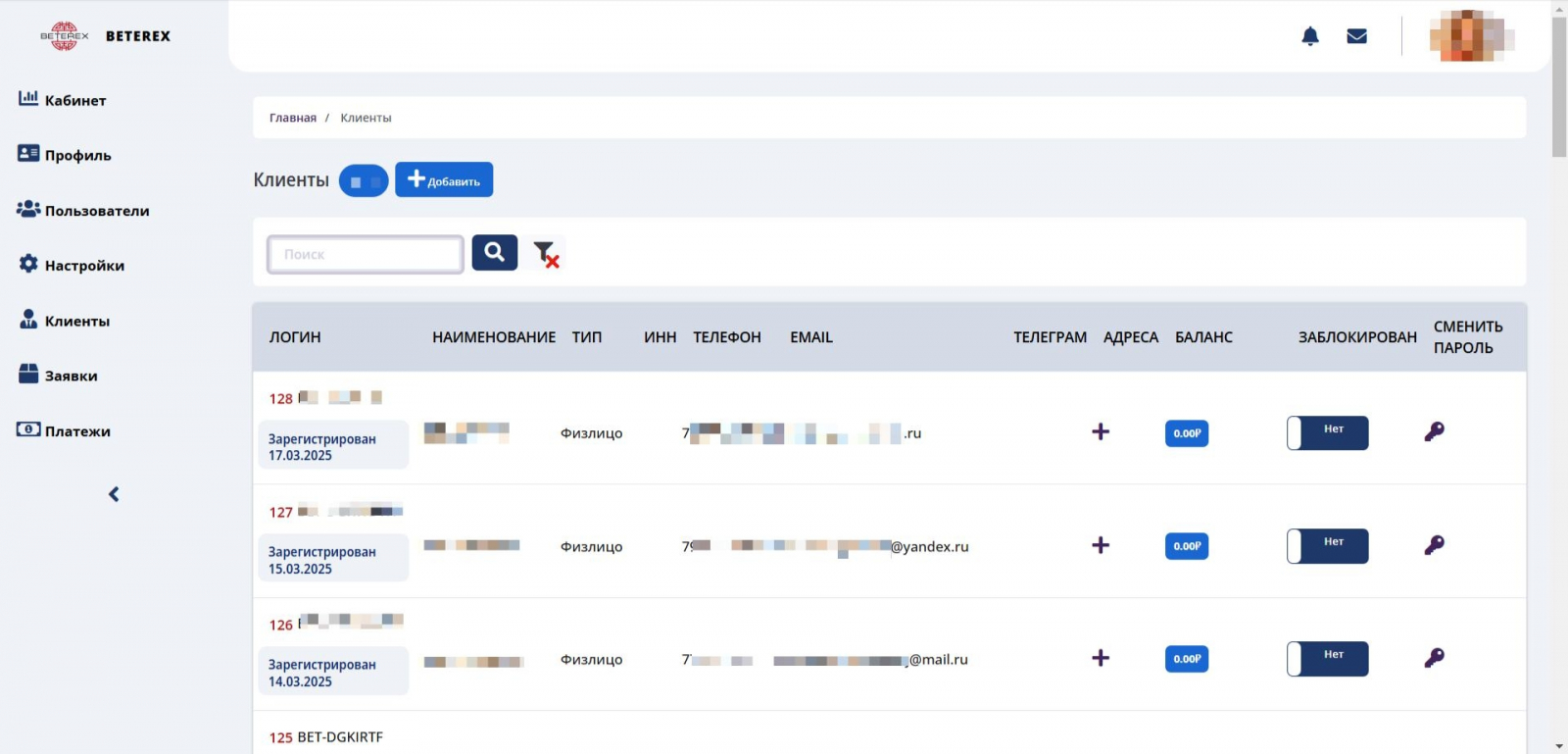Image resolution: width=1568 pixels, height=754 pixels.
Task: Add address for client 128
Action: coord(1101,431)
